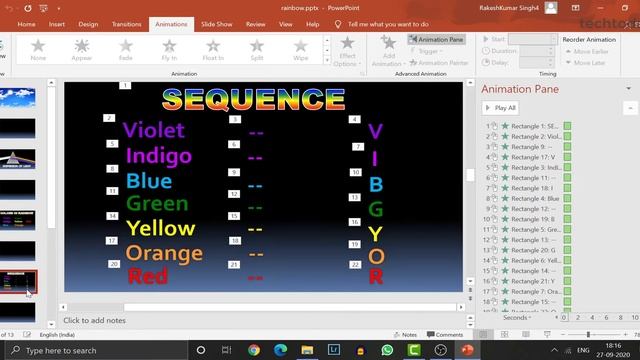Viewport: 640px width, 360px height.
Task: Click Add Animation button
Action: click(x=388, y=51)
